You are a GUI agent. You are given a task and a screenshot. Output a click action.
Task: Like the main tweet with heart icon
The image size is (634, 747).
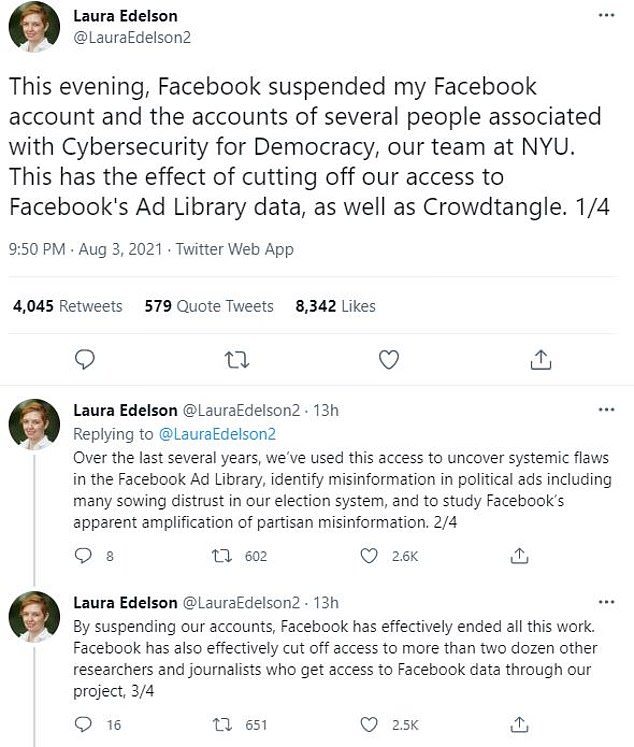[x=388, y=358]
